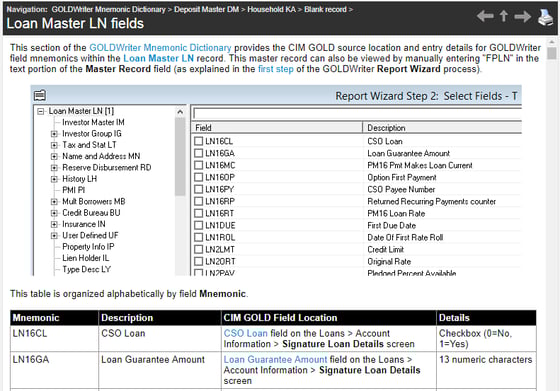Select the 'Original Rate' description cell
Image resolution: width=560 pixels, height=391 pixels.
pos(389,261)
